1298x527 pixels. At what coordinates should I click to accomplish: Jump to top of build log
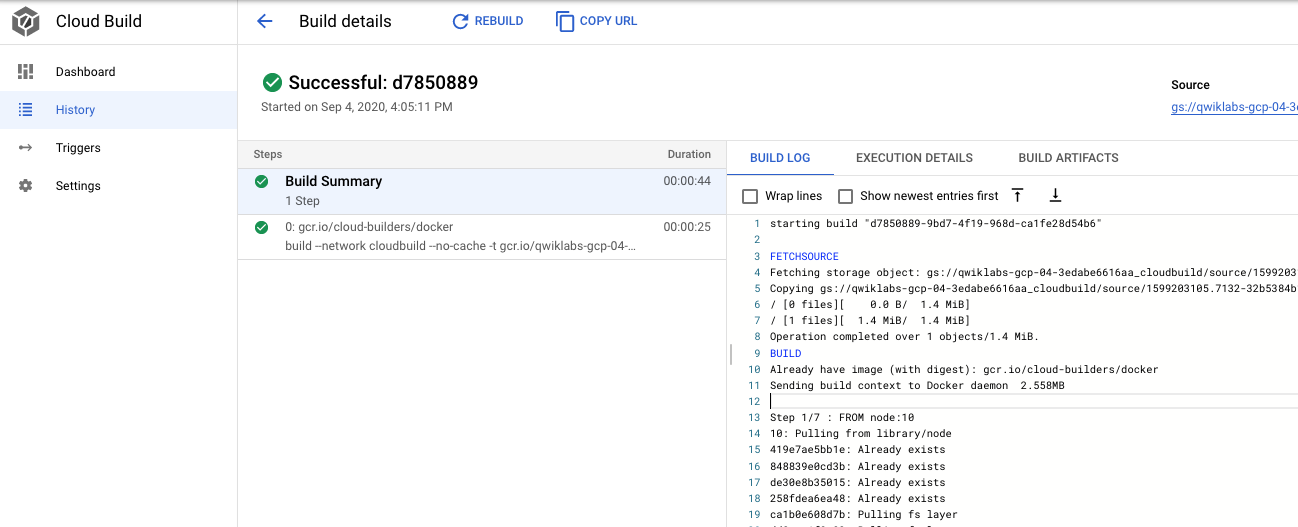click(x=1018, y=195)
